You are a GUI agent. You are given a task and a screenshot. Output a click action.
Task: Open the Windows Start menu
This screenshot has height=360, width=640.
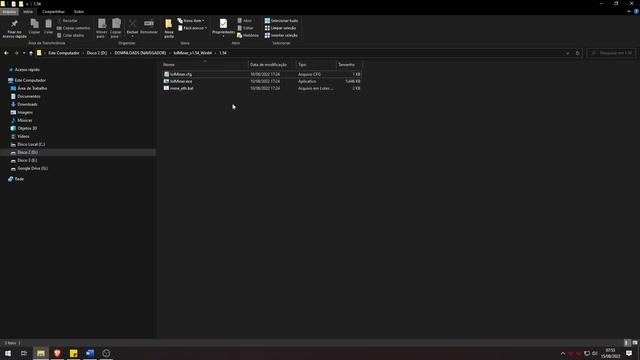(8, 353)
